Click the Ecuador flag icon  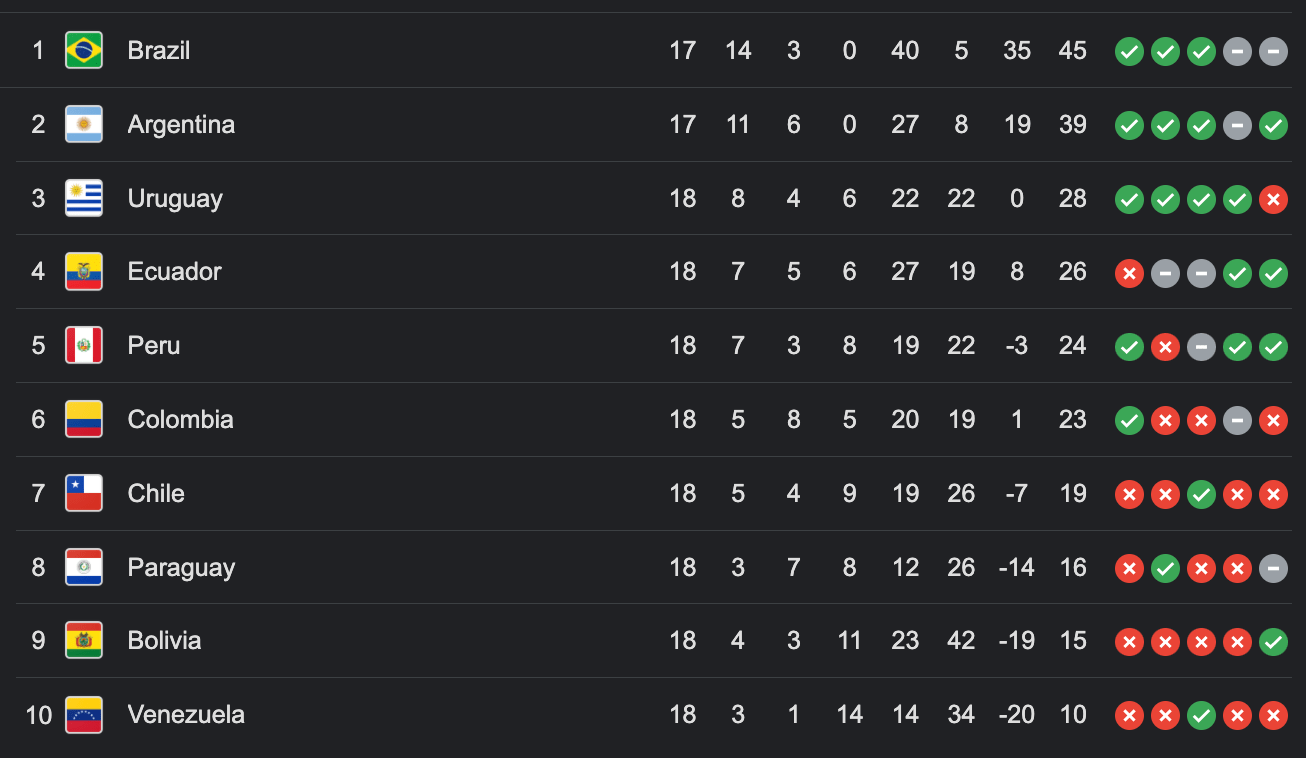pos(84,271)
